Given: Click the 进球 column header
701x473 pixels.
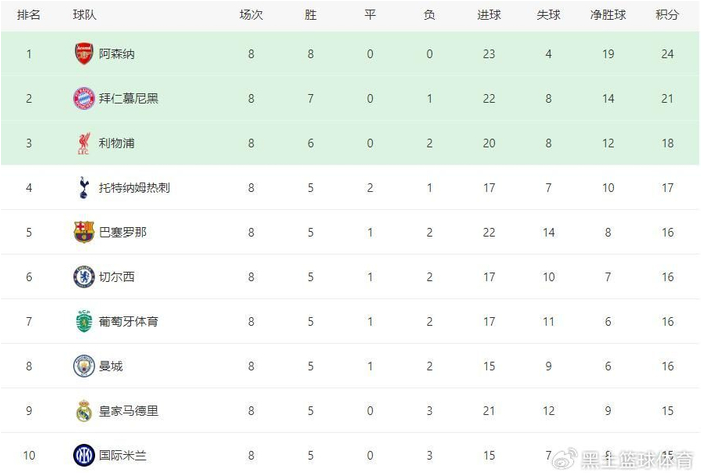Looking at the screenshot, I should point(489,15).
